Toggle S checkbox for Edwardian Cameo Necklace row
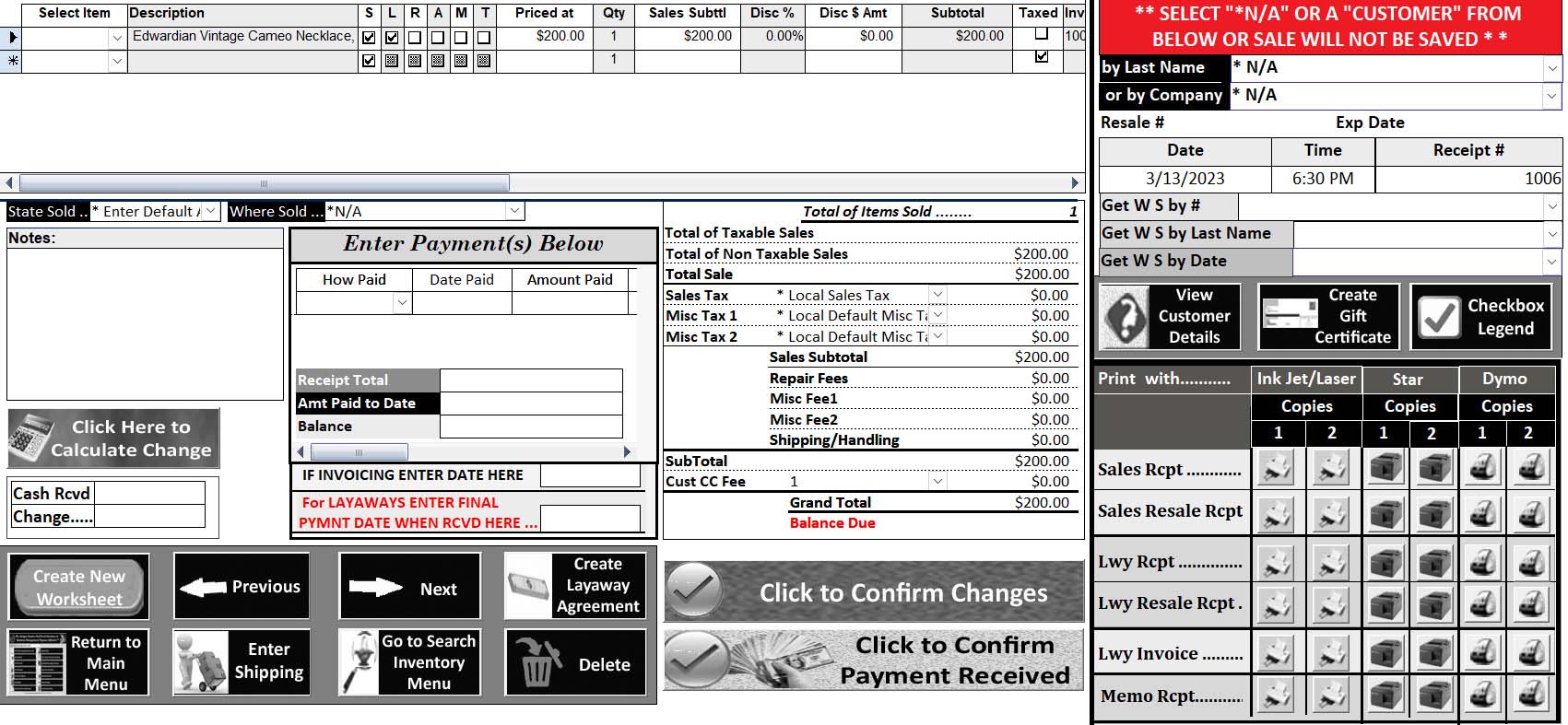This screenshot has width=1568, height=725. tap(369, 38)
